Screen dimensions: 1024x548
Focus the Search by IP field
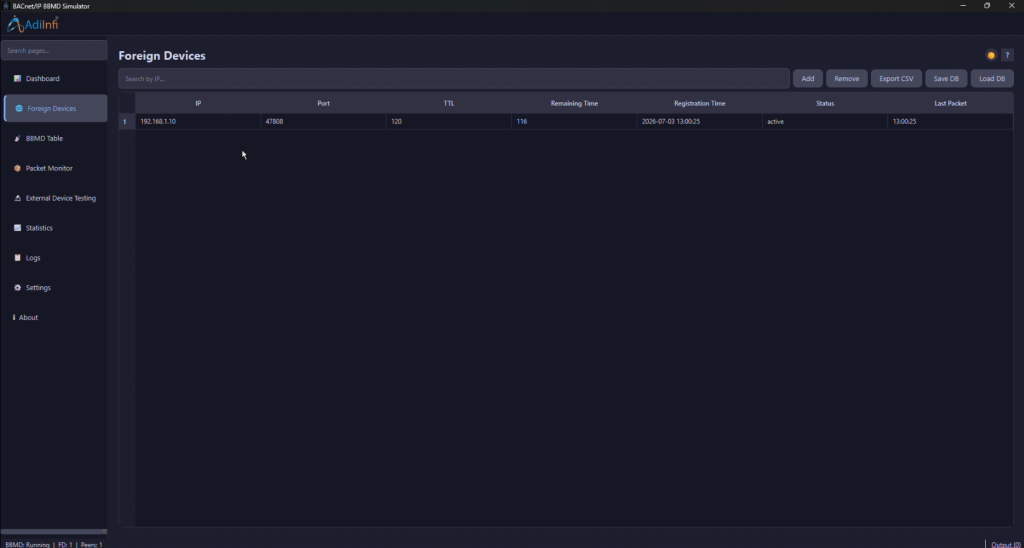454,78
